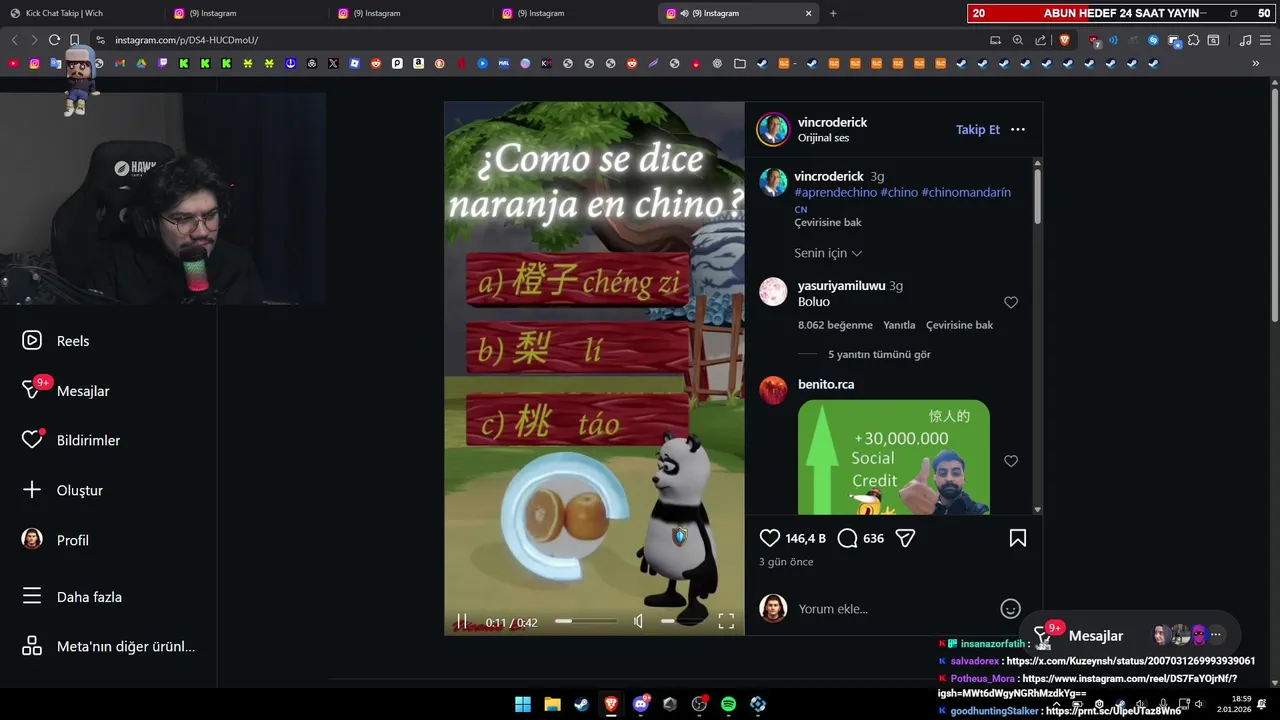
Task: Click Çevirisine bak under the caption
Action: pos(827,222)
